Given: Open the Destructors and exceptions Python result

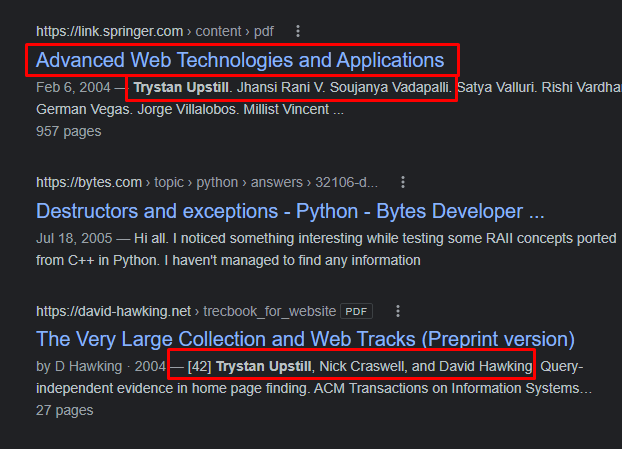Looking at the screenshot, I should click(x=290, y=211).
